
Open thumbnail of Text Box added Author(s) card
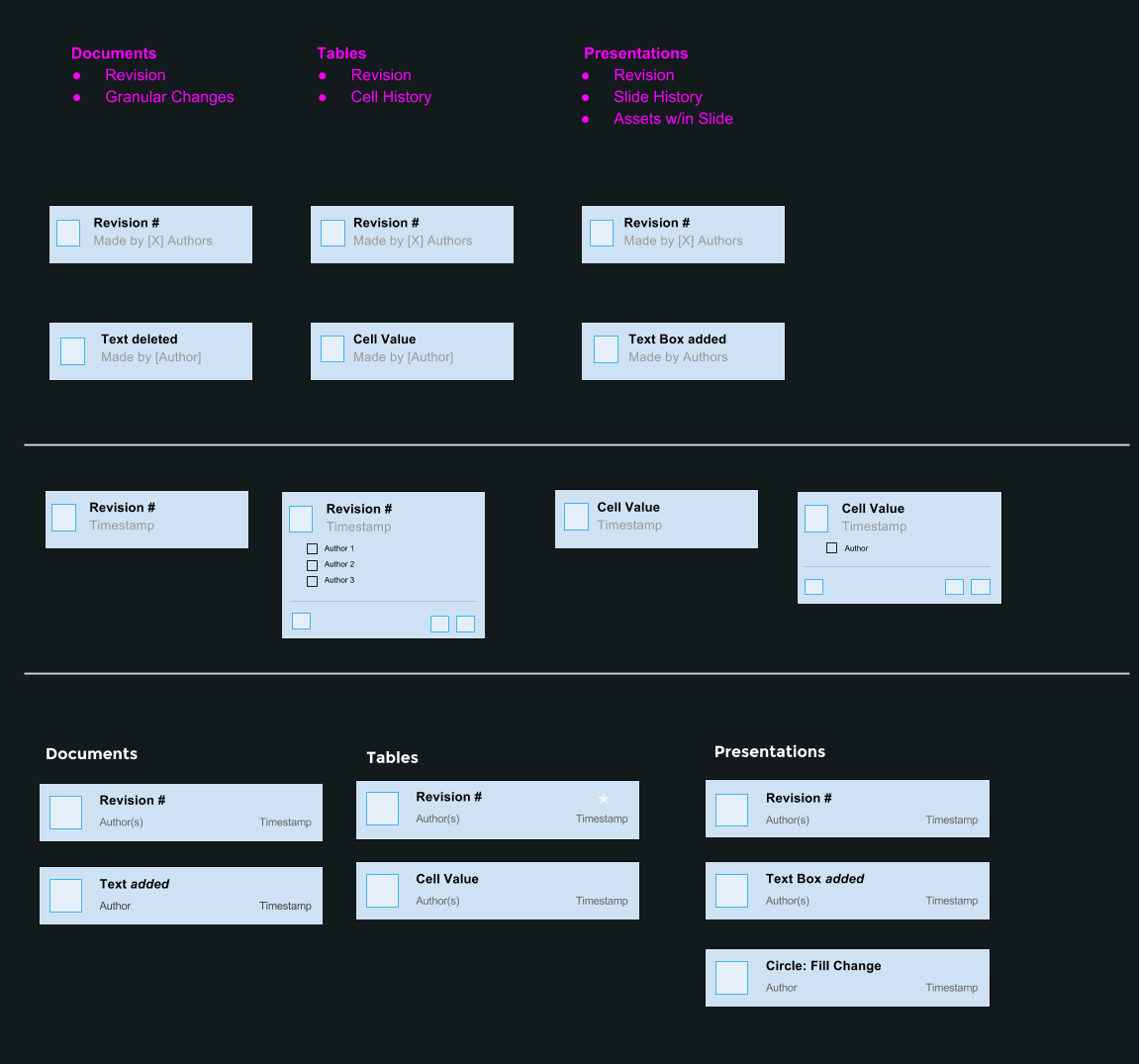click(731, 891)
